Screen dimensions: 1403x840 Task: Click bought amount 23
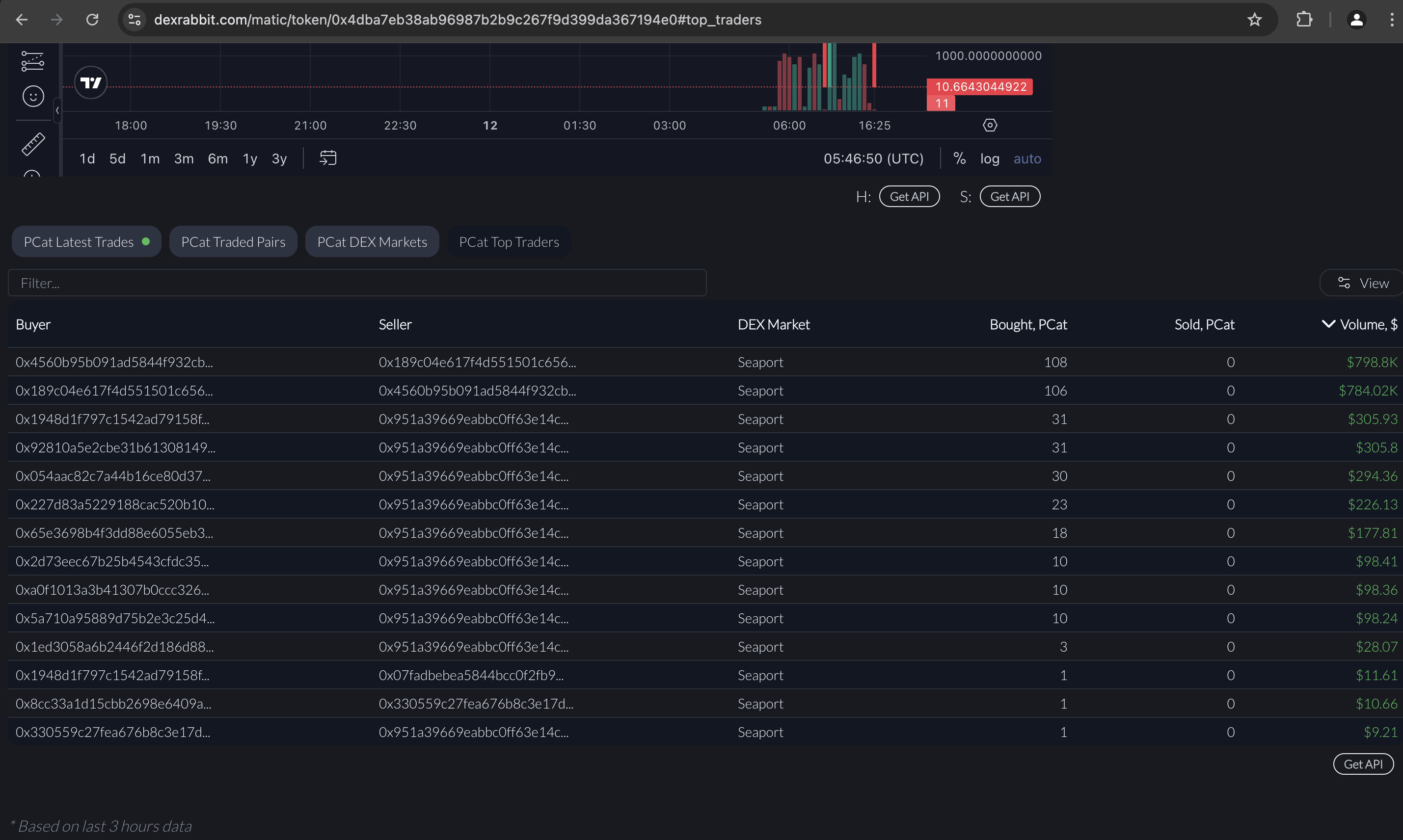pos(1059,504)
